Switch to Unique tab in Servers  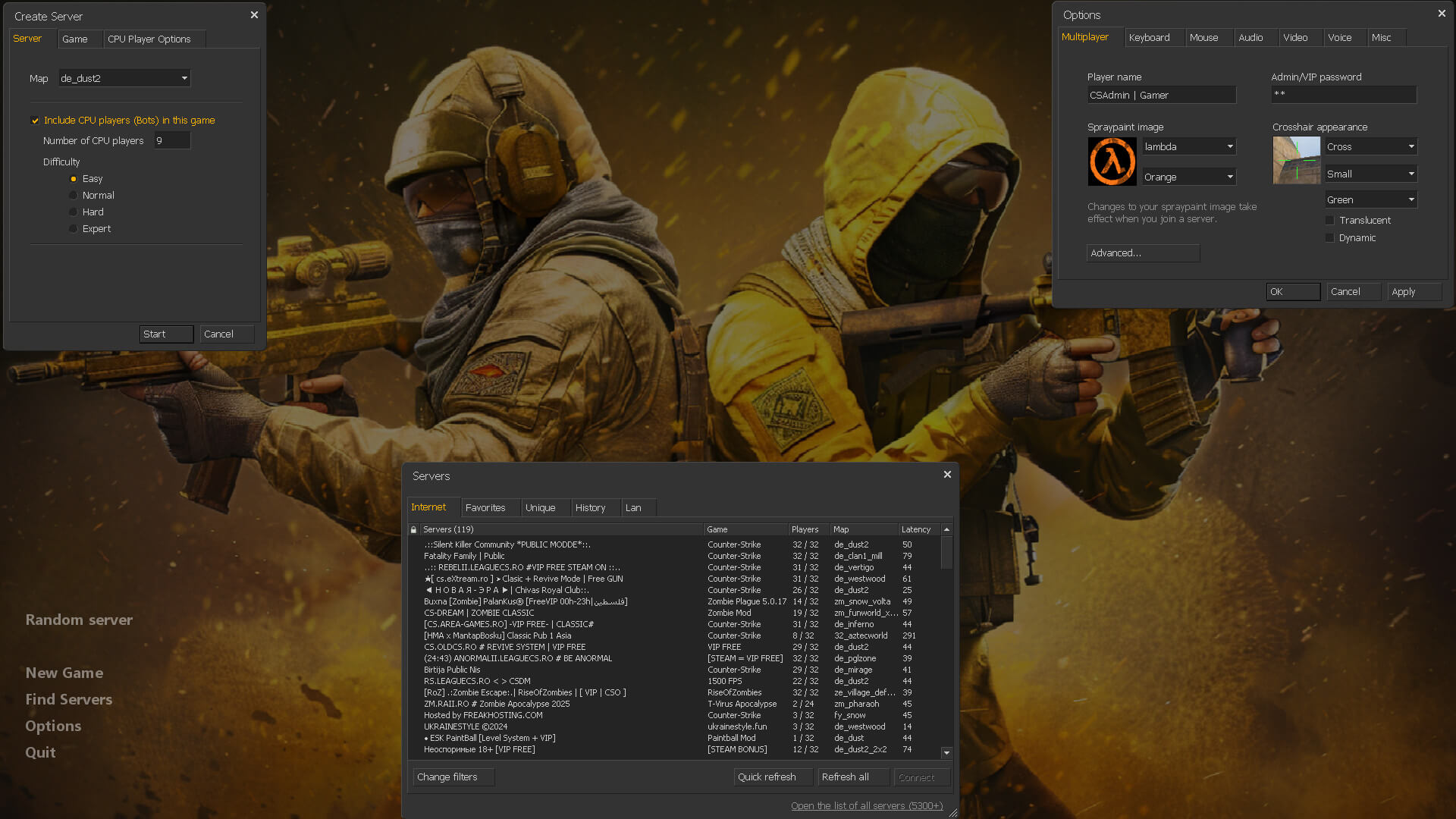point(546,507)
